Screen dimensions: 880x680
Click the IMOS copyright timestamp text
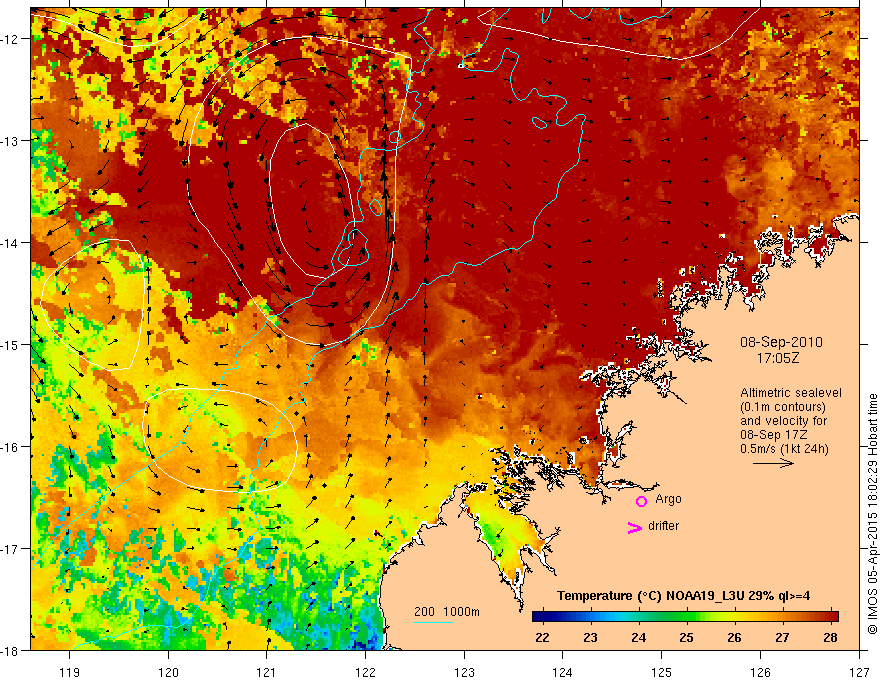click(x=873, y=514)
